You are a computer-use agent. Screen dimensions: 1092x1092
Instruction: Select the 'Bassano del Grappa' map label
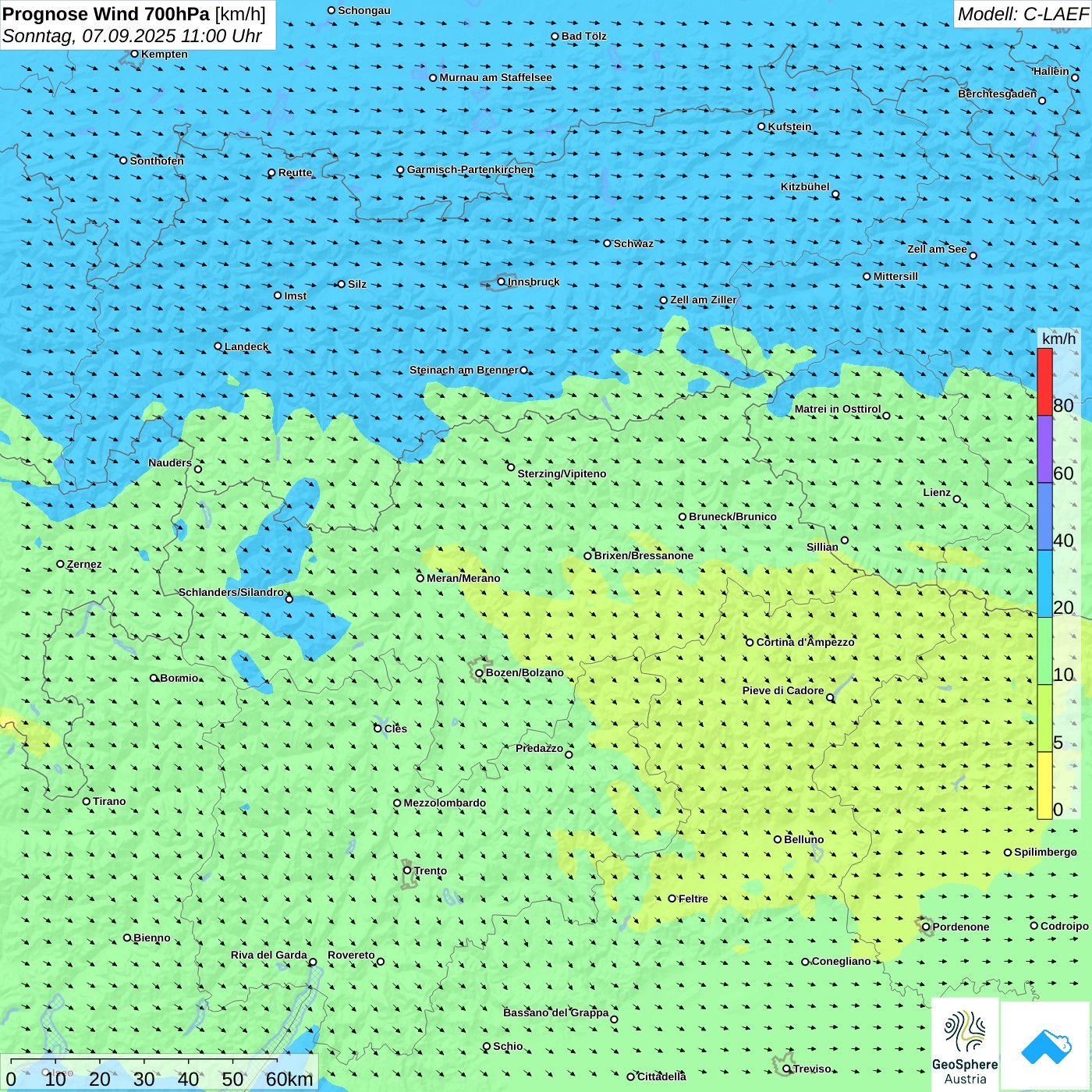coord(556,1012)
